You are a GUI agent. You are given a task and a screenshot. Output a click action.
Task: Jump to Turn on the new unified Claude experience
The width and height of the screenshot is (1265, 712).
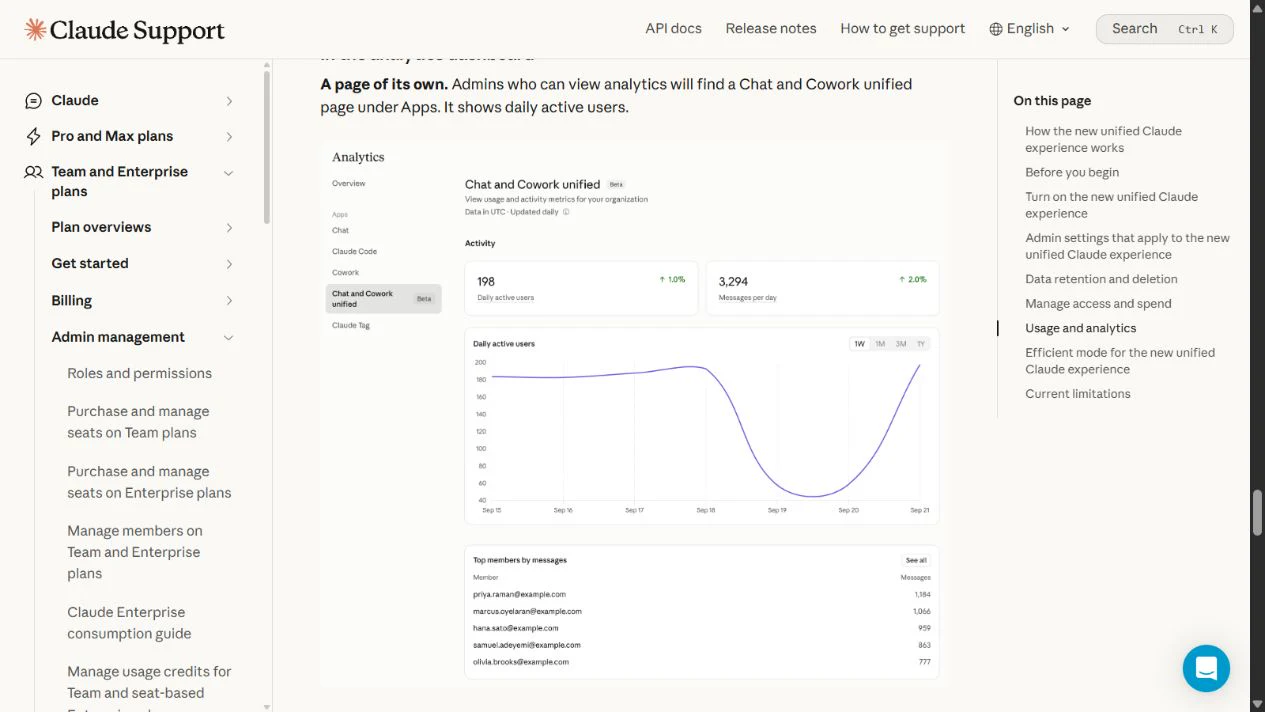coord(1111,205)
